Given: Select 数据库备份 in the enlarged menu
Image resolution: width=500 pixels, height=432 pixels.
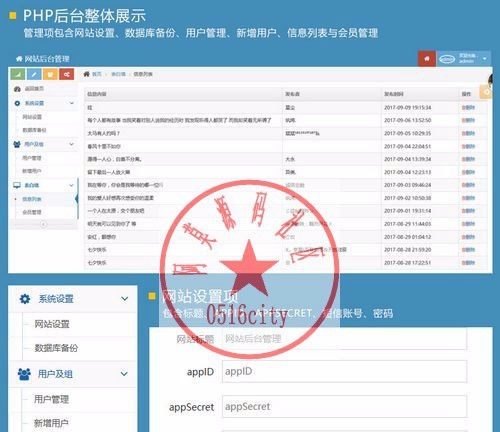Looking at the screenshot, I should click(56, 348).
